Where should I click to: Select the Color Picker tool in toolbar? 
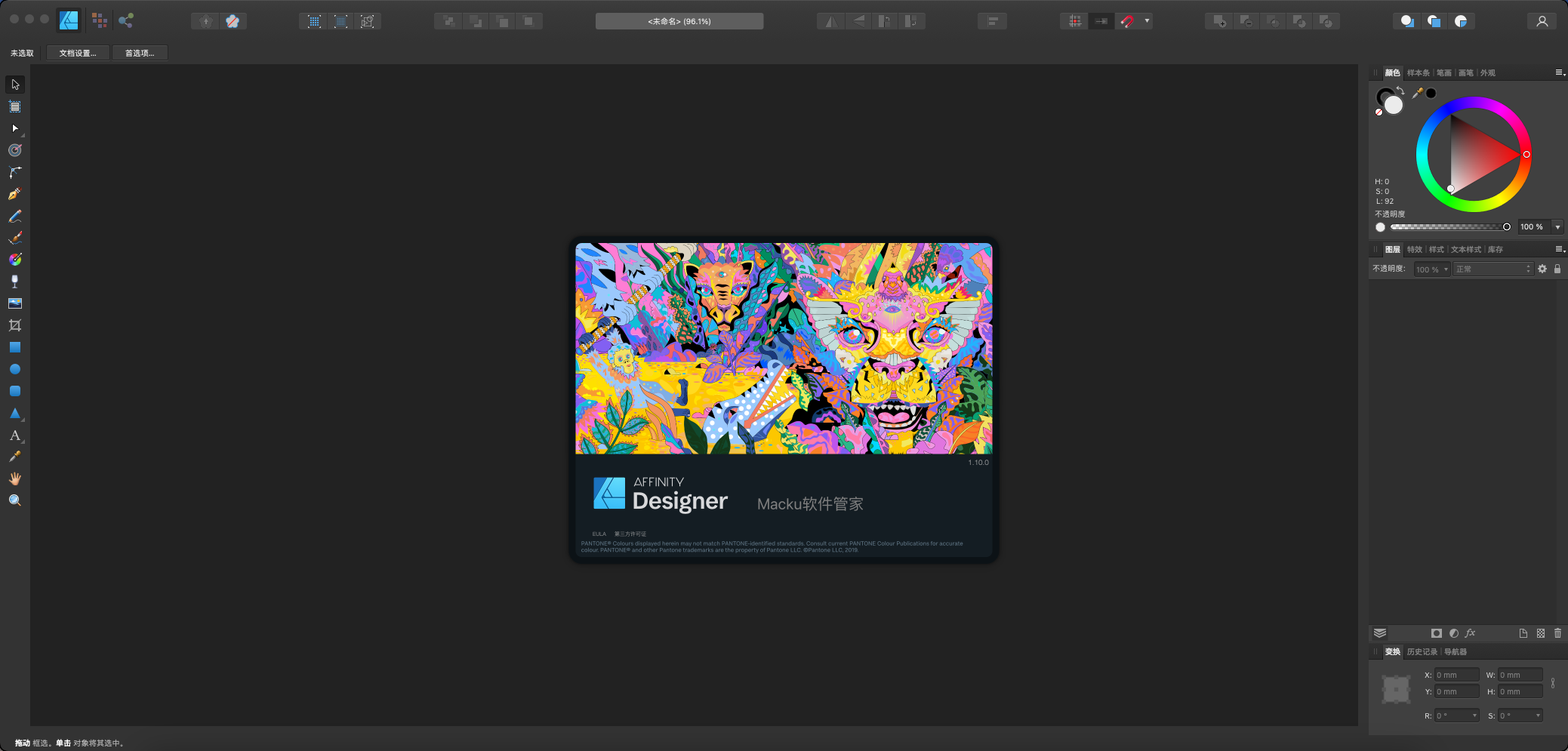pos(15,457)
